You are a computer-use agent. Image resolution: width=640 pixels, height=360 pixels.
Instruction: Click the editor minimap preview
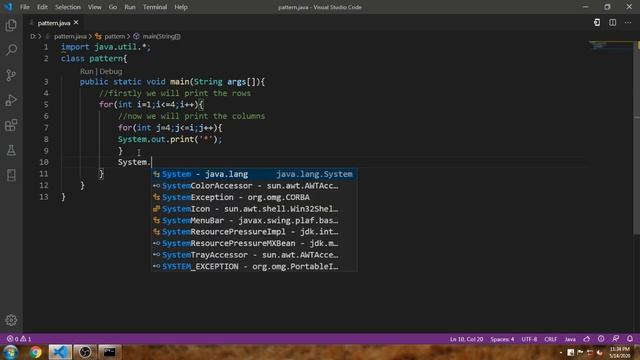coord(611,45)
